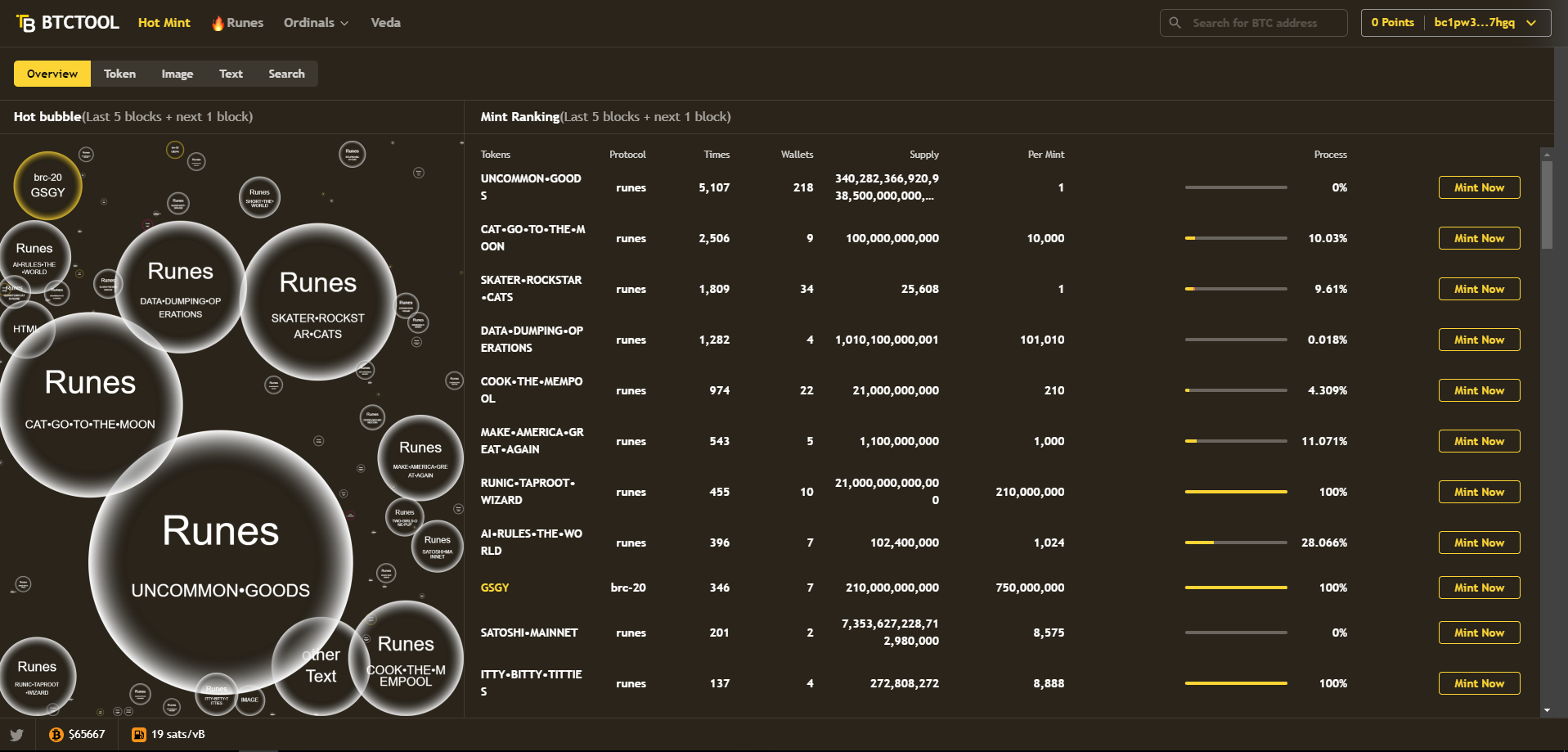Open the Hot Mint nav item

point(164,23)
